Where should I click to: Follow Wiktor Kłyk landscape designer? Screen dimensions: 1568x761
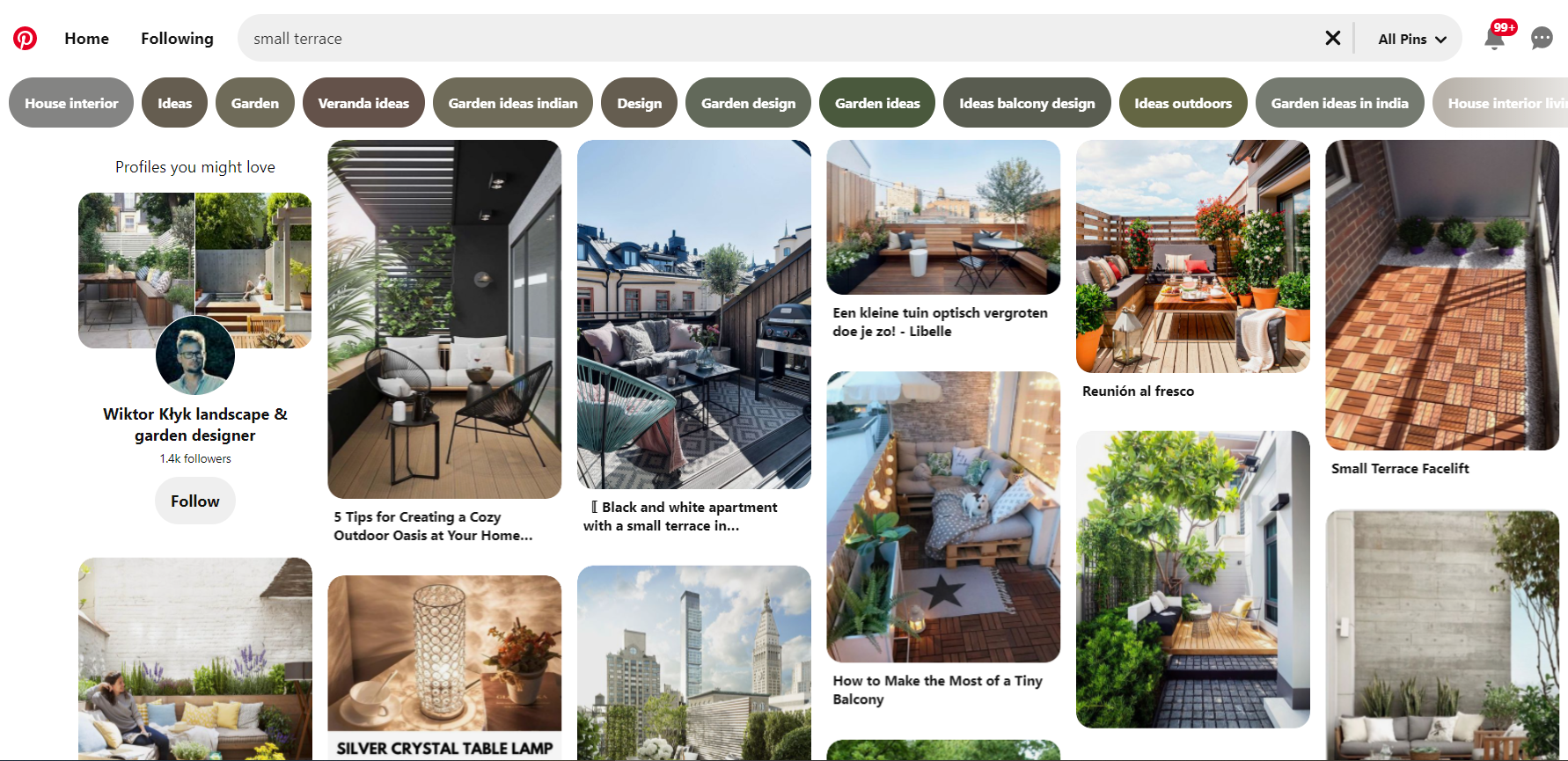pos(195,501)
